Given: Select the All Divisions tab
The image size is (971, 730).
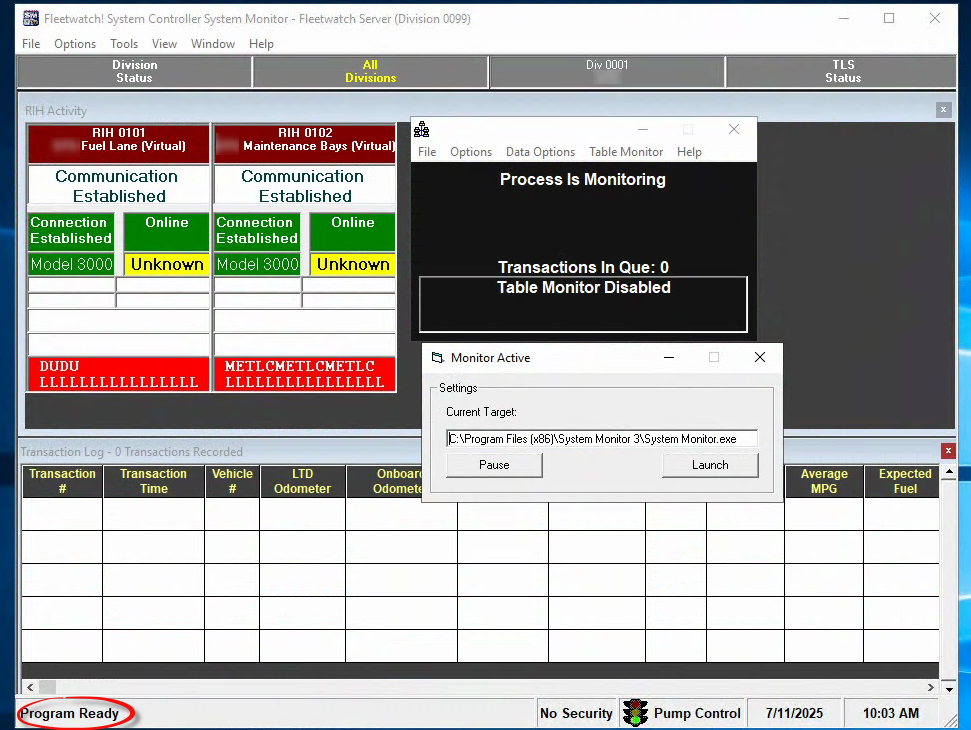Looking at the screenshot, I should 370,71.
